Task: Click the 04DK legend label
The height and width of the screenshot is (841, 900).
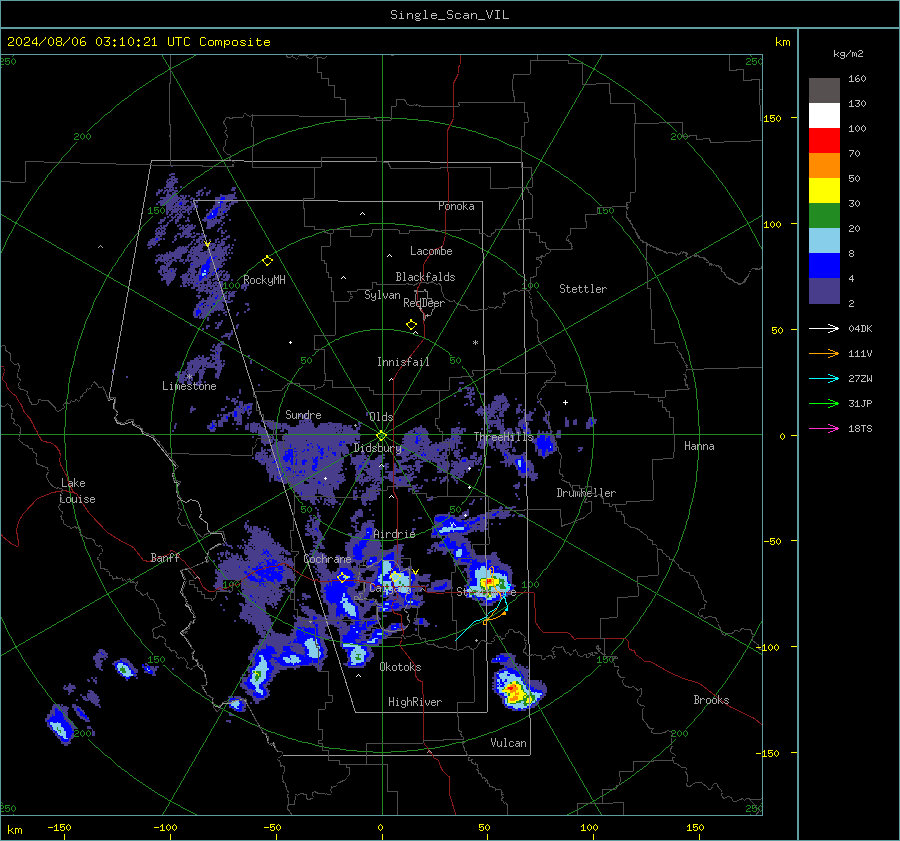Action: pyautogui.click(x=860, y=328)
